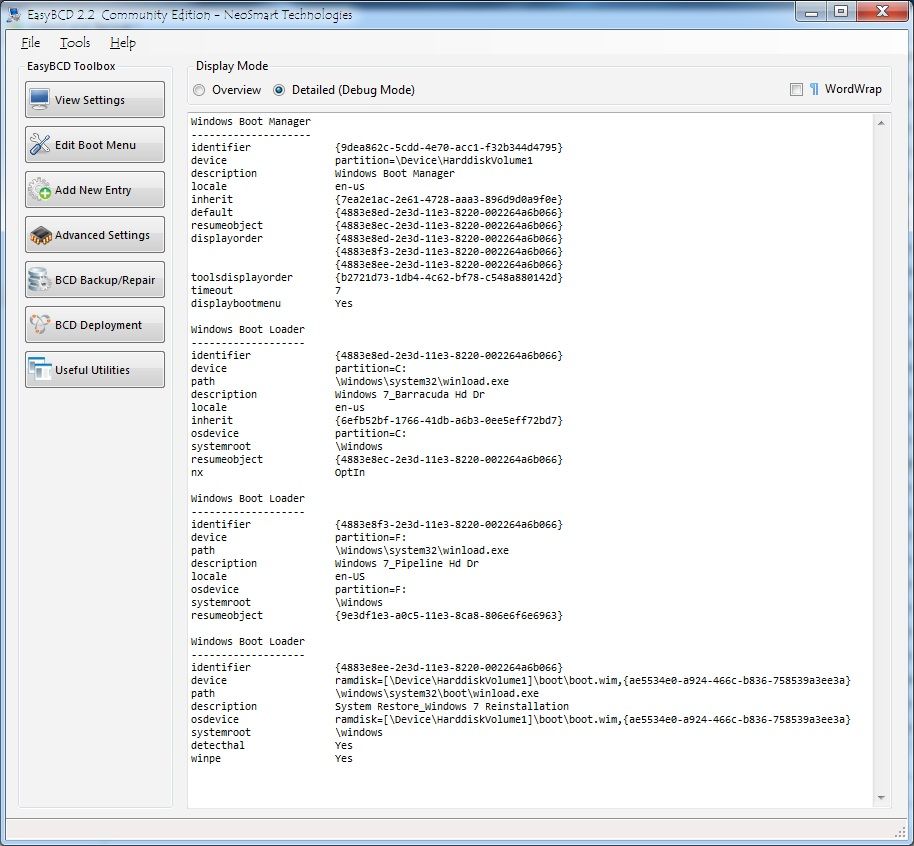Click scrollbar up arrow in text pane
The image size is (914, 846).
pyautogui.click(x=881, y=123)
